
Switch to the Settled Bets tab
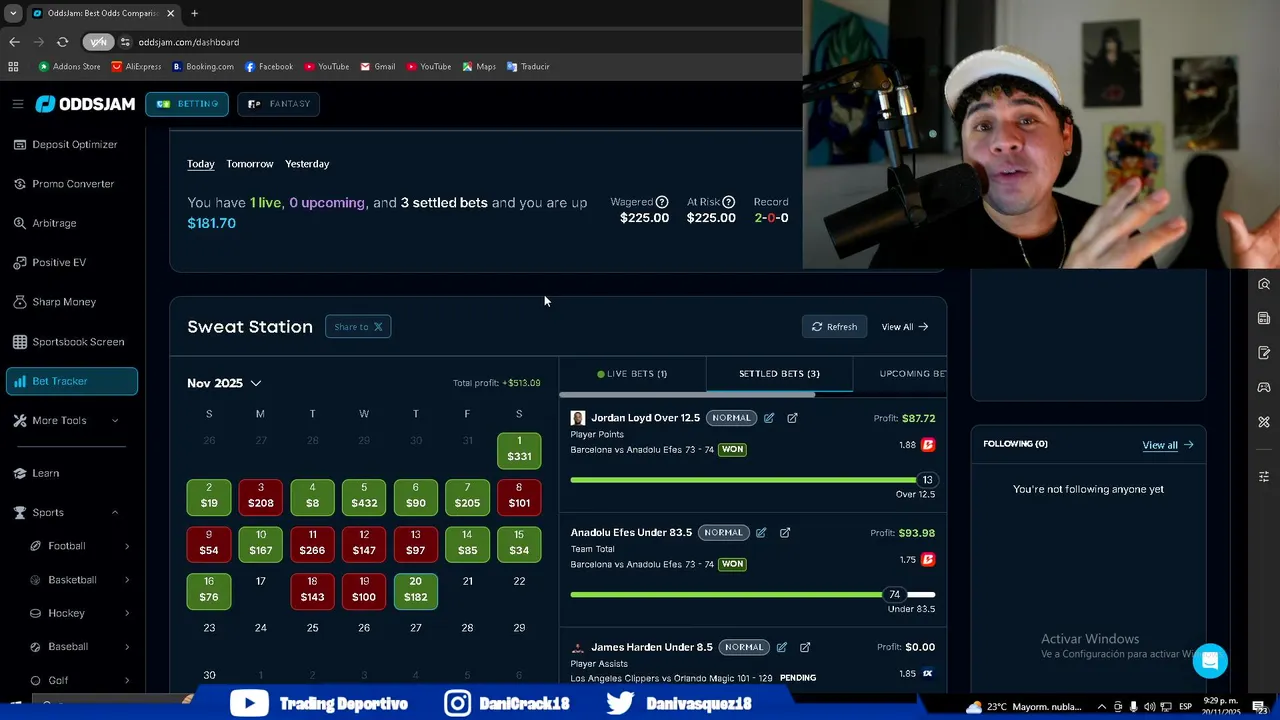click(779, 374)
